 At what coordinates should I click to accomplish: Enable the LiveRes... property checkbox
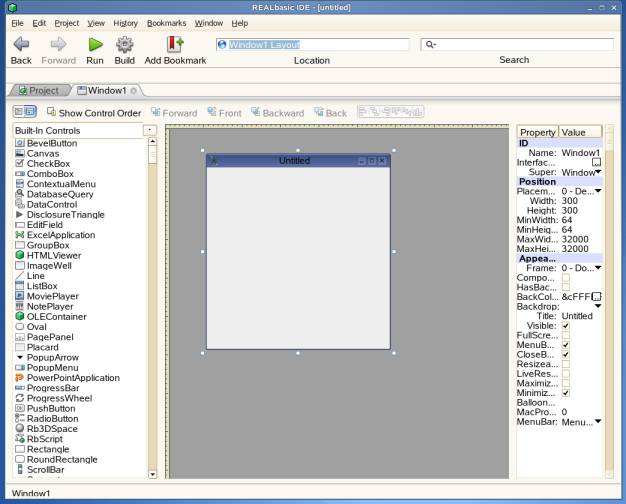click(566, 374)
